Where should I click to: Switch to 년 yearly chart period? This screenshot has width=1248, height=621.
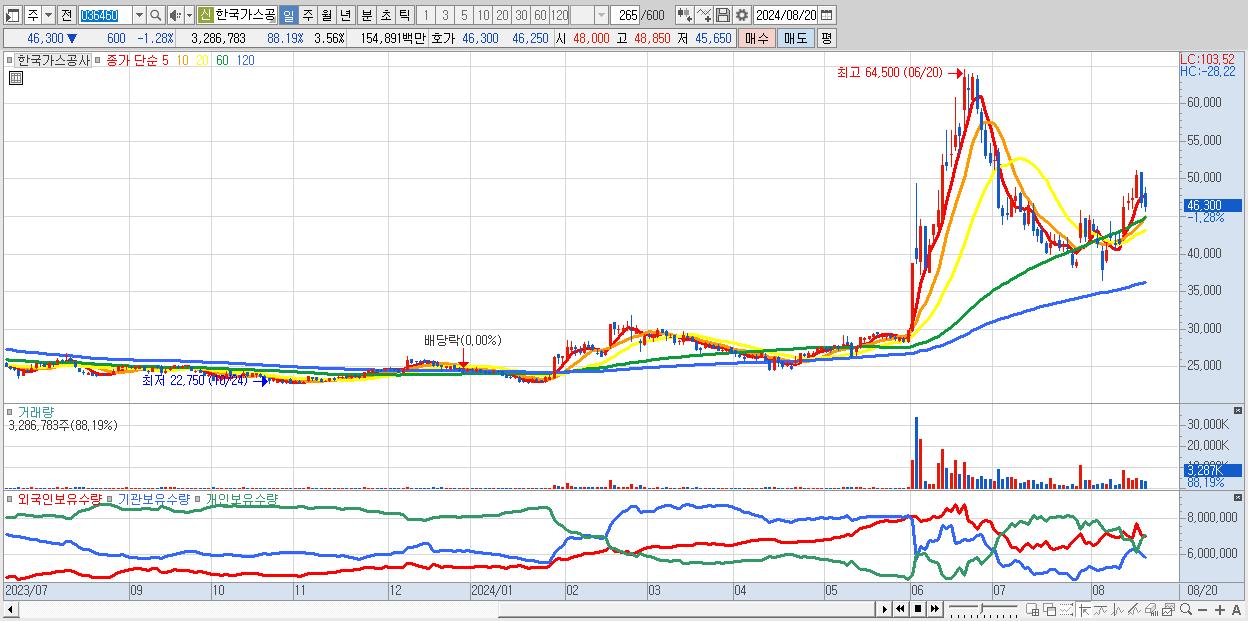click(345, 15)
